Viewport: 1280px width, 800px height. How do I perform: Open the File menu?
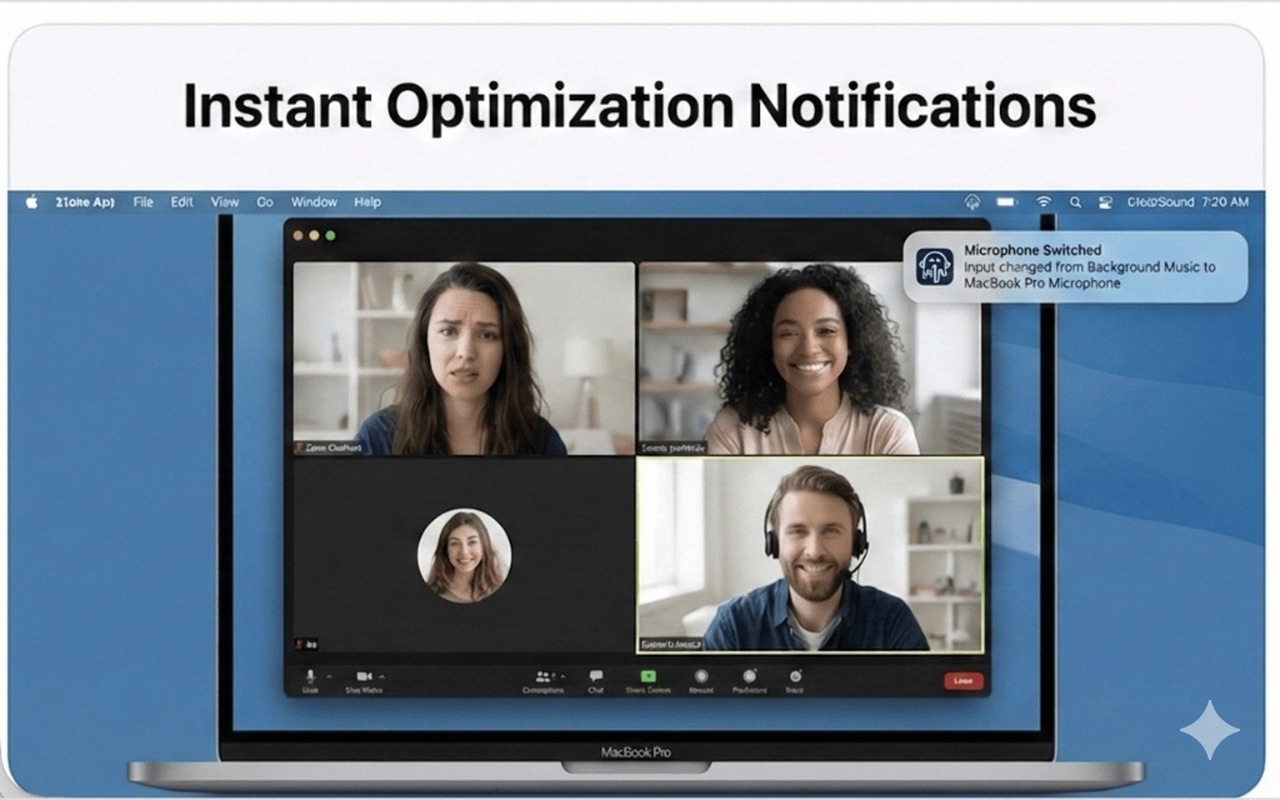point(143,202)
